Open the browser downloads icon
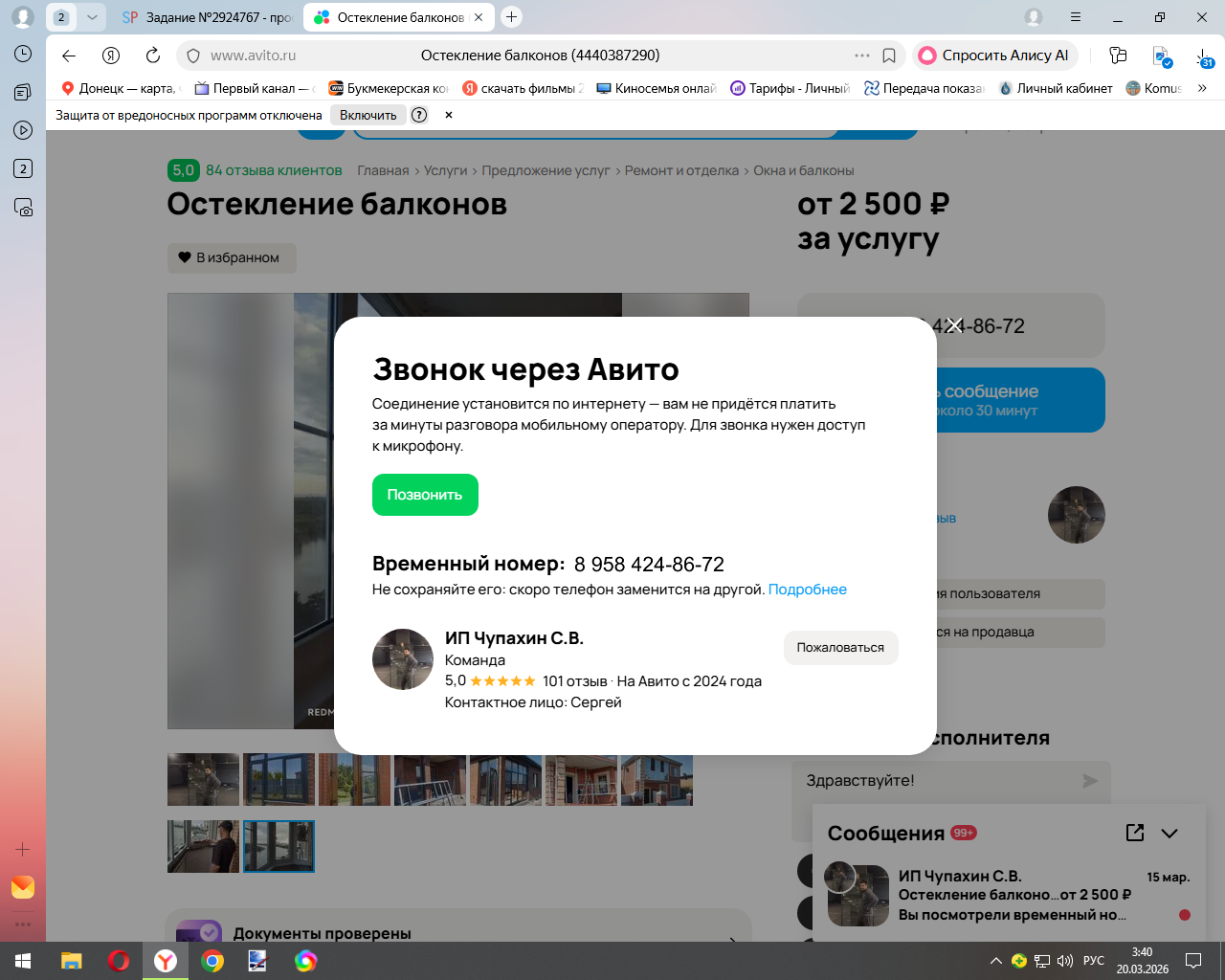Screen dimensions: 1225x980 (1204, 56)
